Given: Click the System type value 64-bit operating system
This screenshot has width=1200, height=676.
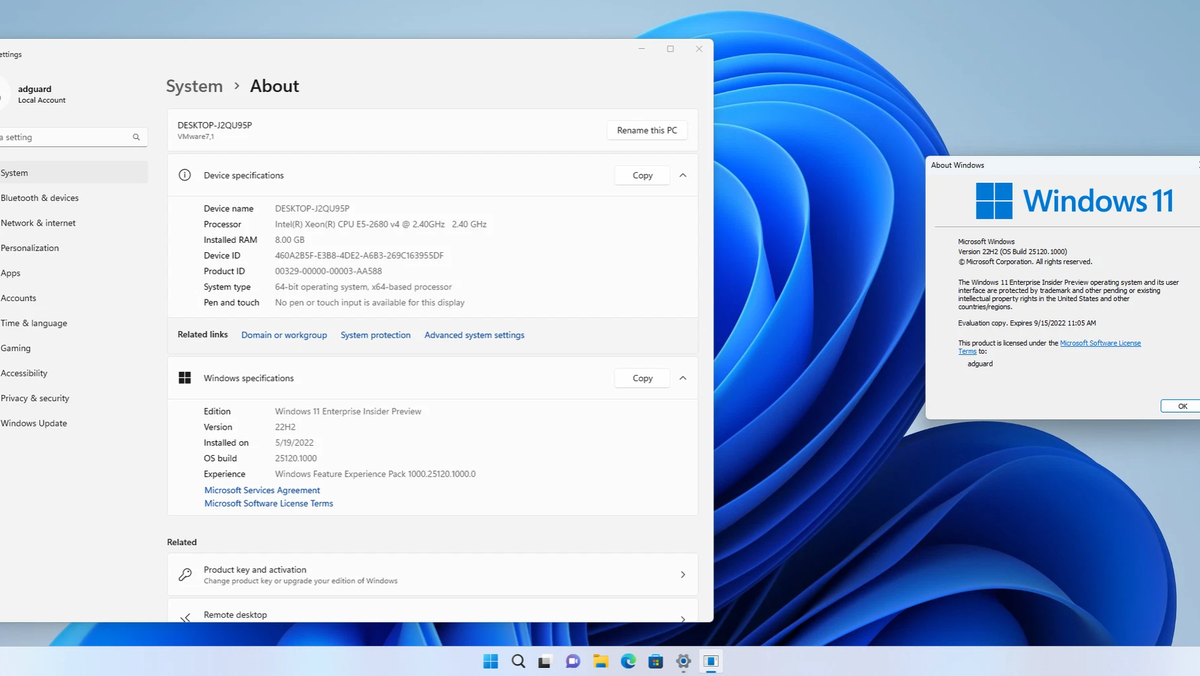Looking at the screenshot, I should (x=363, y=287).
